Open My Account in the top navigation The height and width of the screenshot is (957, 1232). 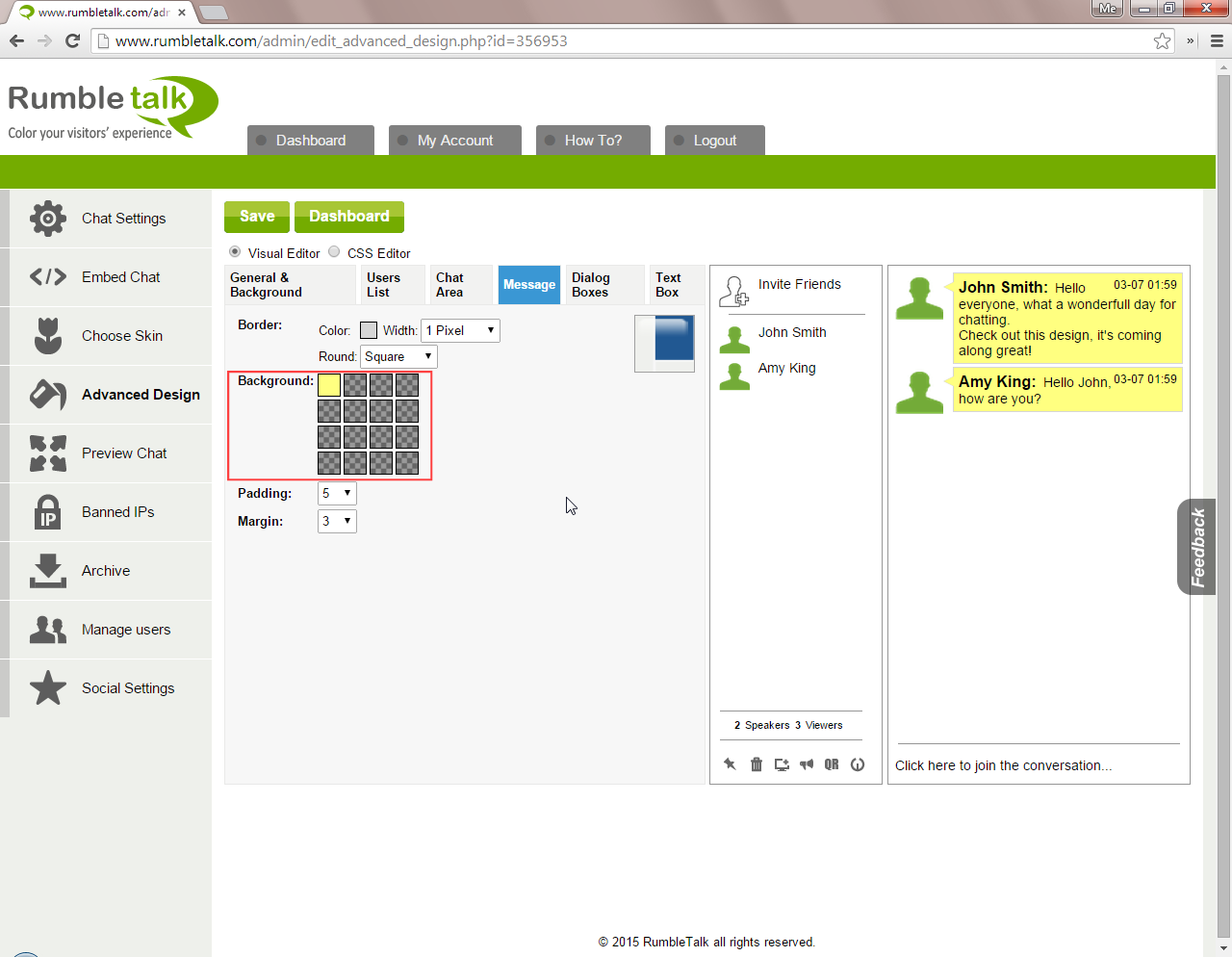click(x=455, y=141)
